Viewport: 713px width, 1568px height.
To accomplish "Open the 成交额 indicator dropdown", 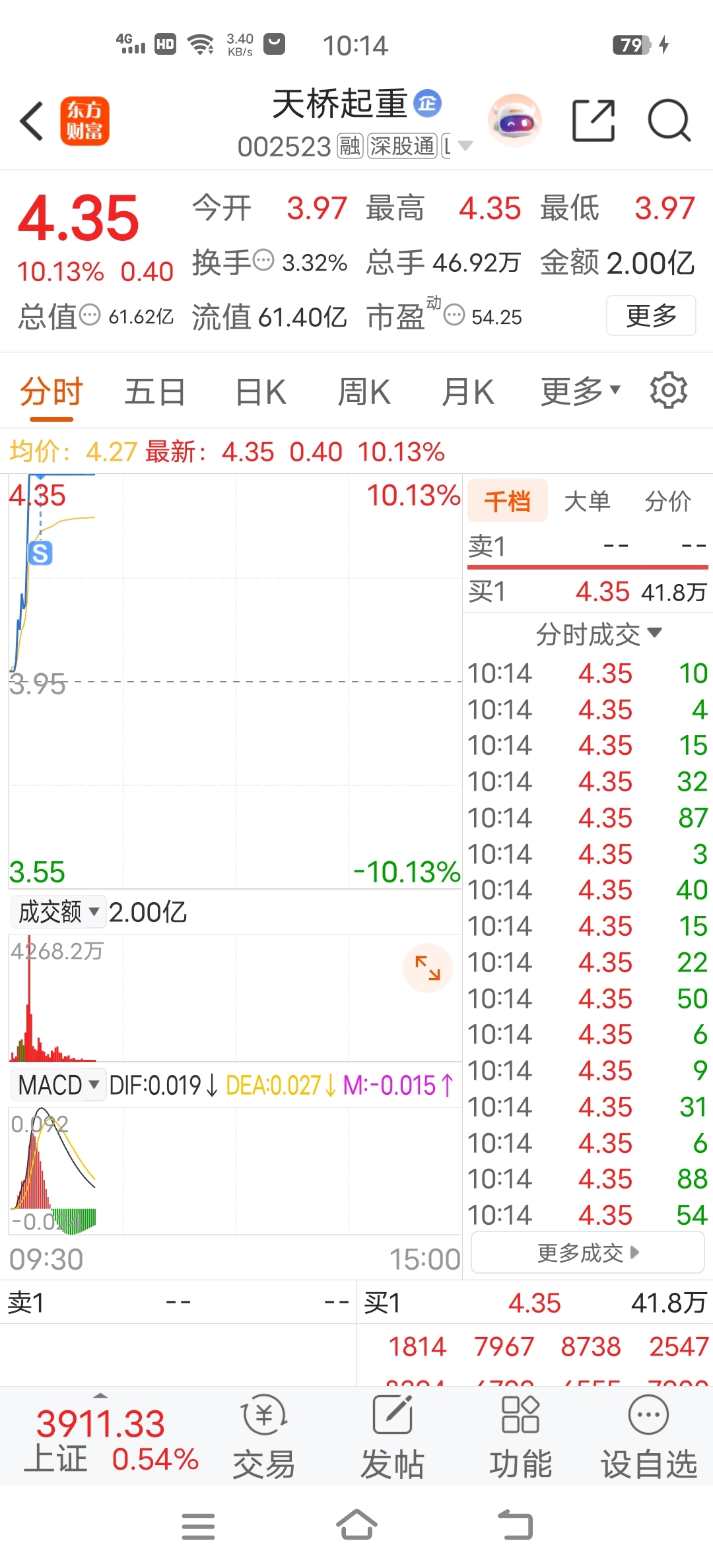I will [57, 911].
